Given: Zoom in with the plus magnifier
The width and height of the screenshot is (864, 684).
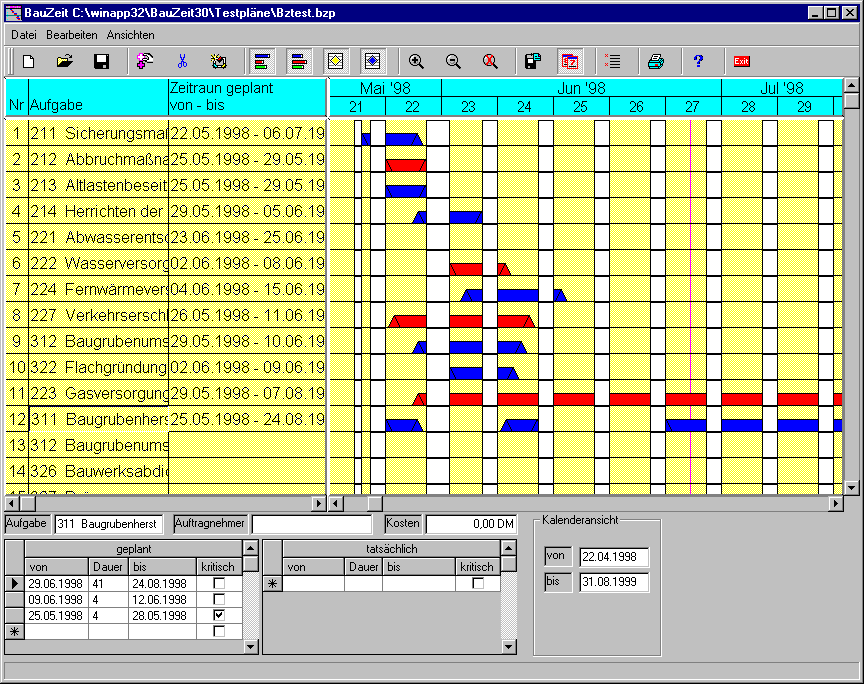Looking at the screenshot, I should coord(417,61).
